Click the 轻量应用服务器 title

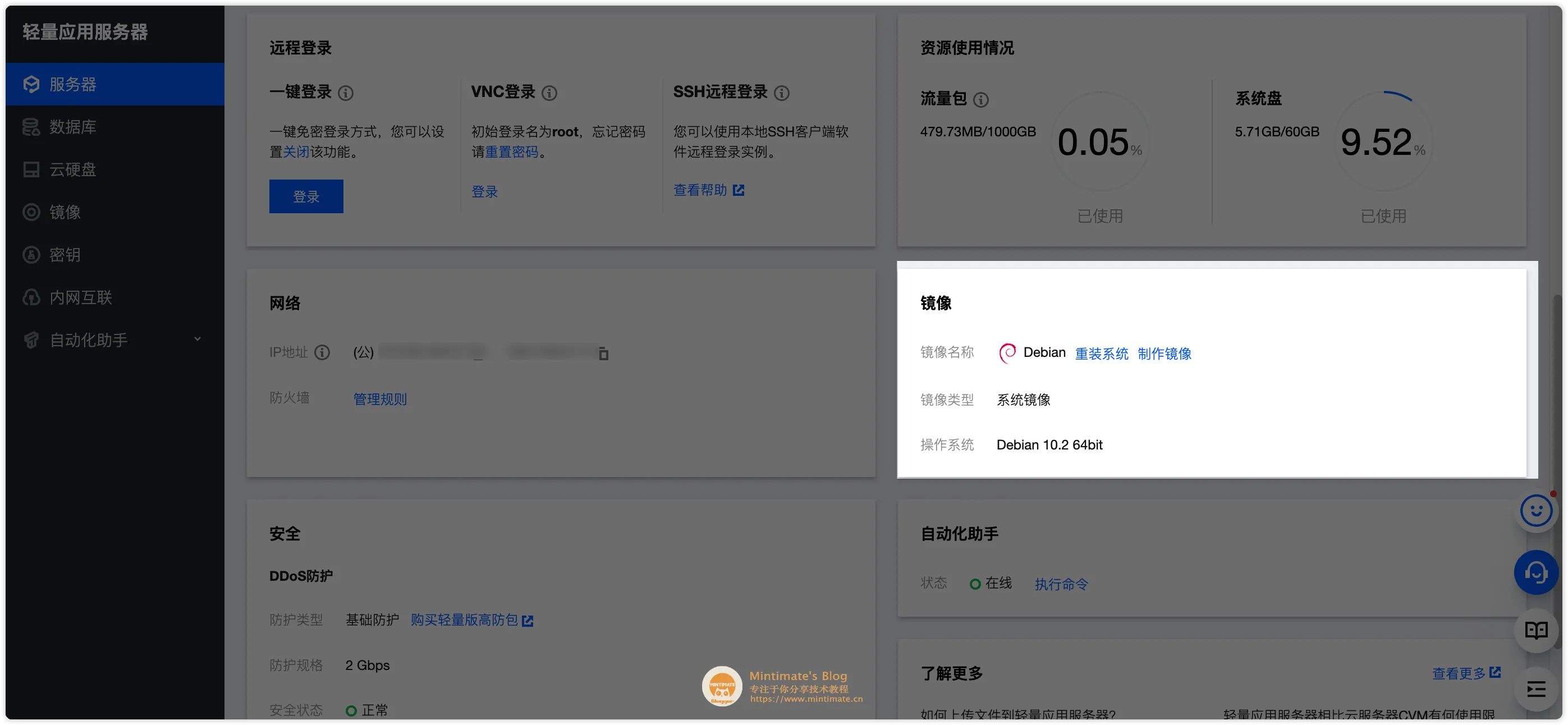[85, 31]
